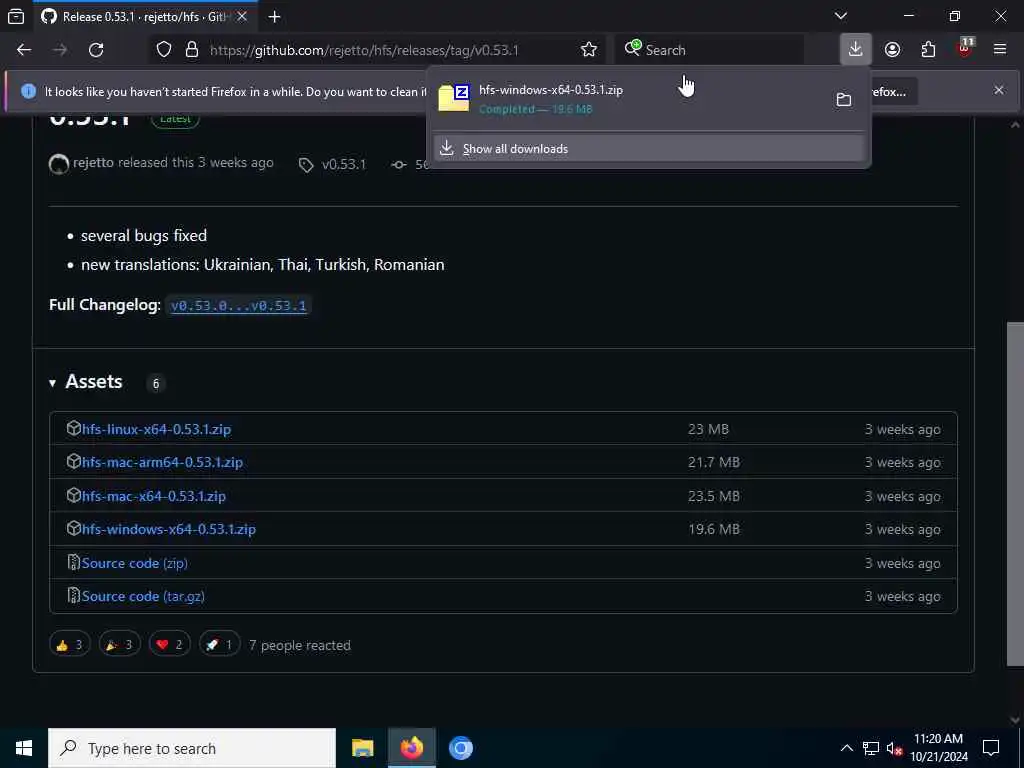The height and width of the screenshot is (768, 1024).
Task: Open the extensions puzzle-piece icon
Action: pyautogui.click(x=928, y=50)
